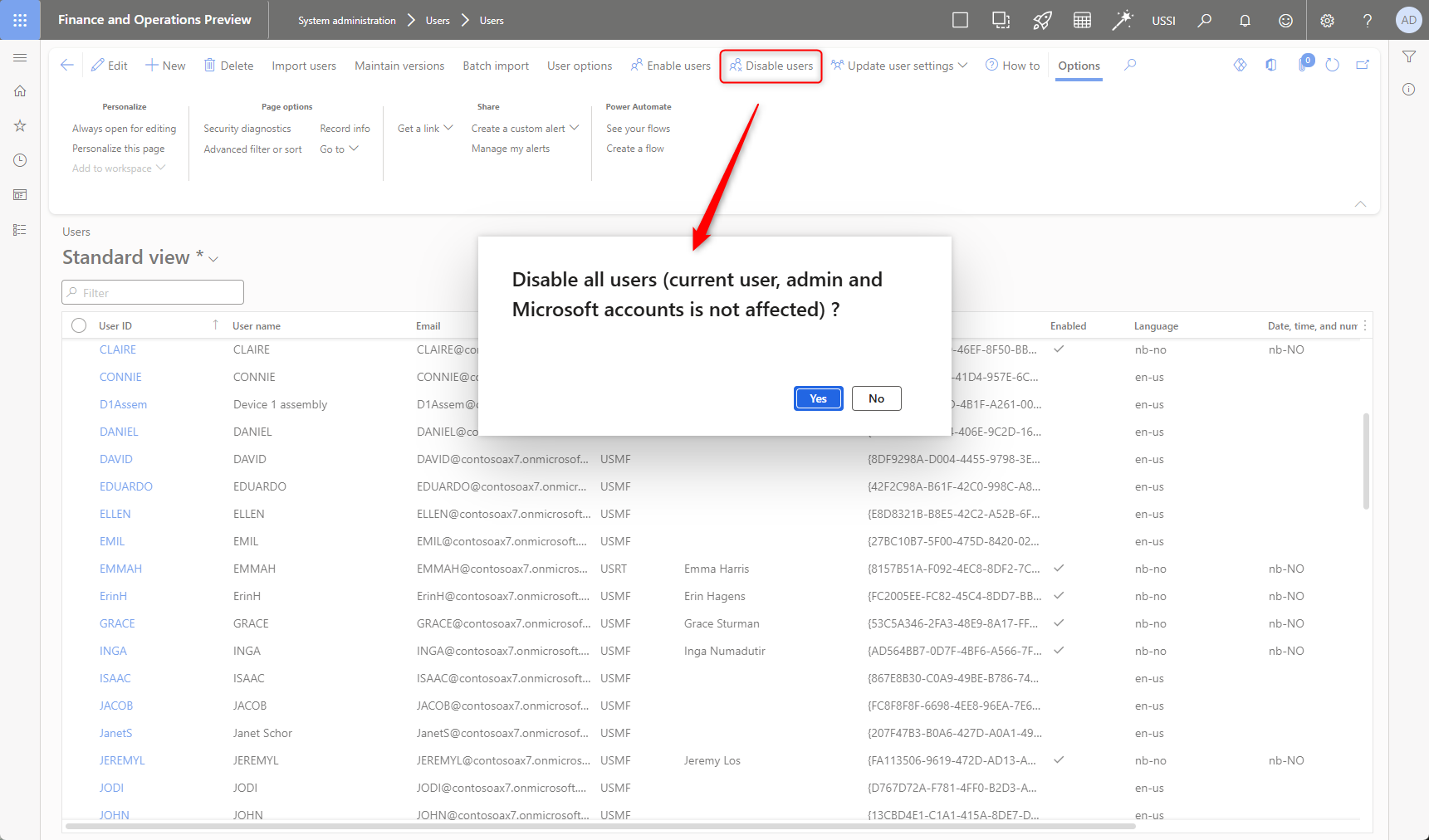Click the table grid icon in top bar
Image resolution: width=1429 pixels, height=840 pixels.
(x=1082, y=20)
